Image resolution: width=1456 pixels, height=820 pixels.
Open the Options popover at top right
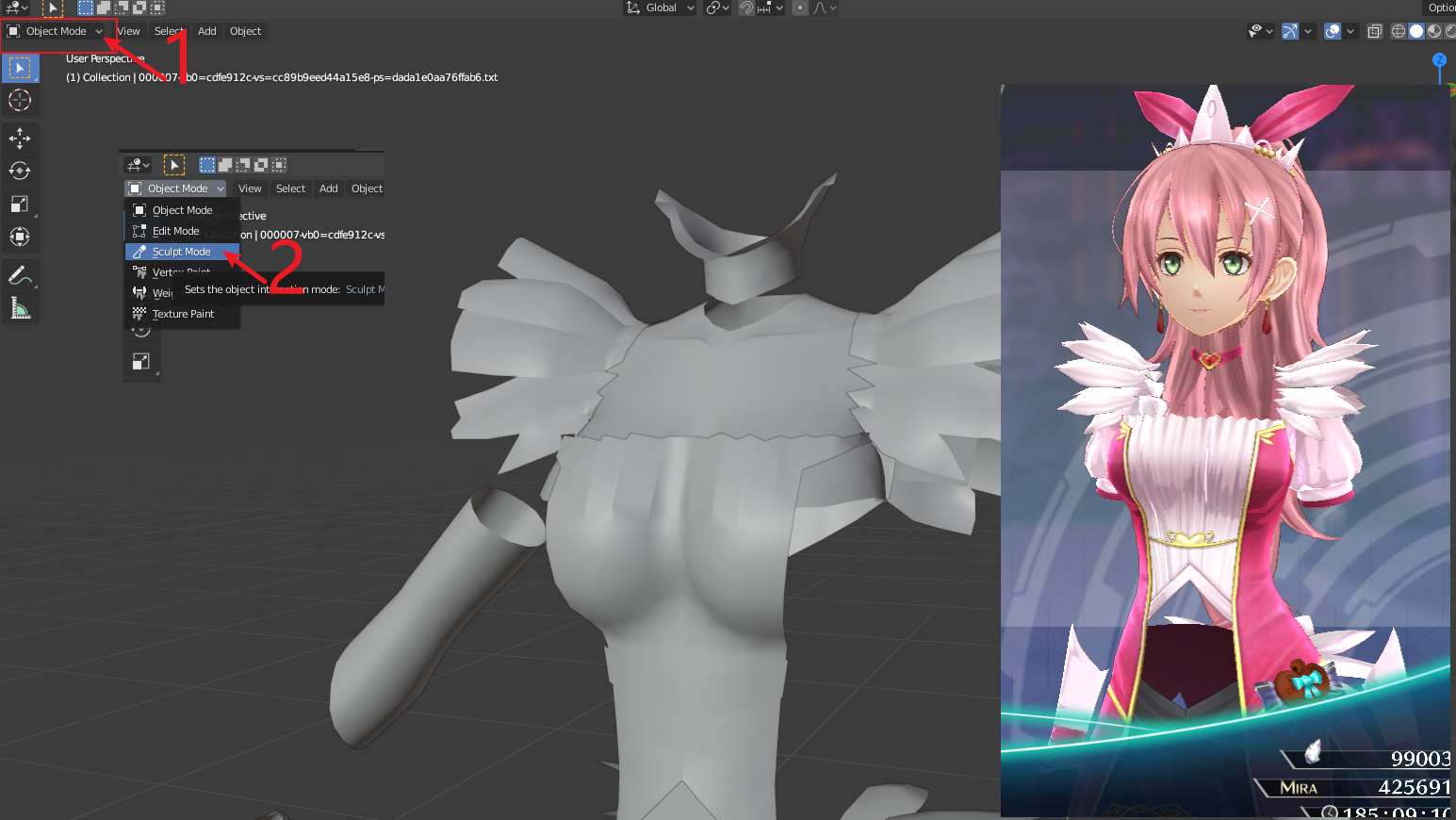[x=1441, y=8]
